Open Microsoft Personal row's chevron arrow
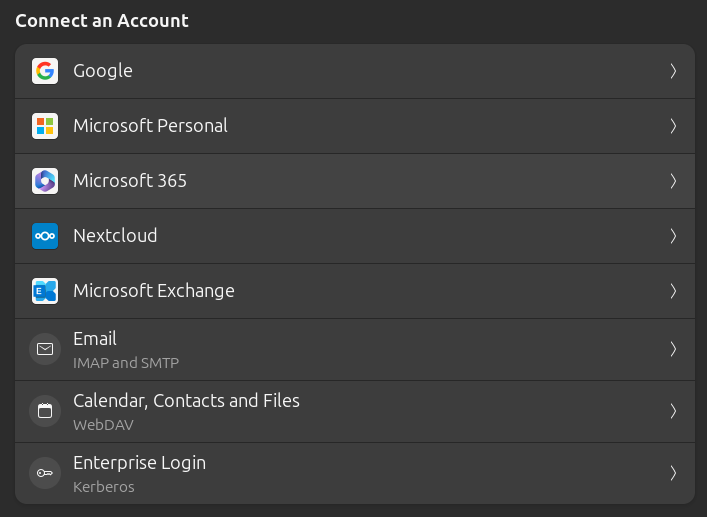The image size is (707, 517). (673, 126)
